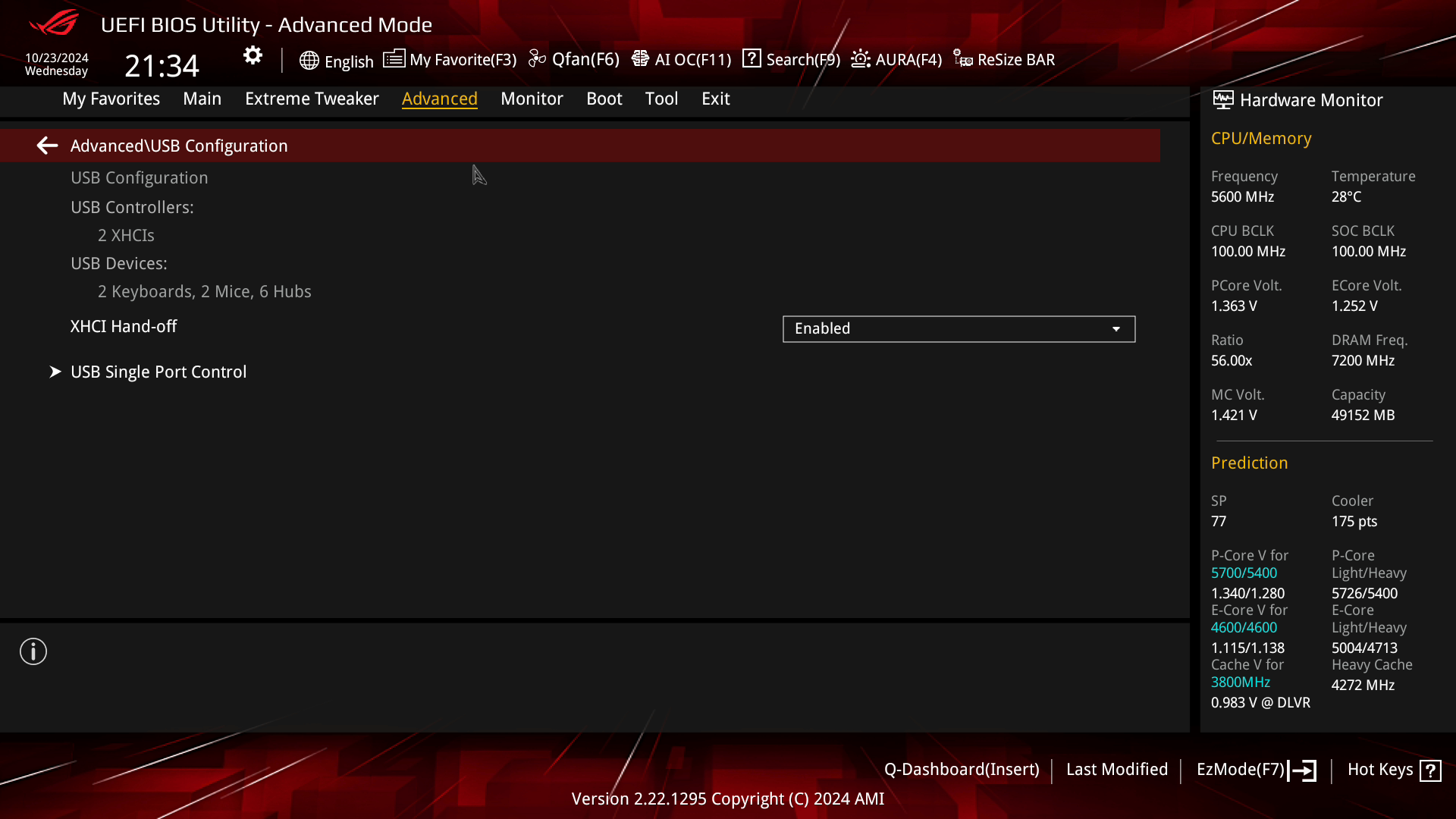Click the Search function icon

pyautogui.click(x=754, y=59)
